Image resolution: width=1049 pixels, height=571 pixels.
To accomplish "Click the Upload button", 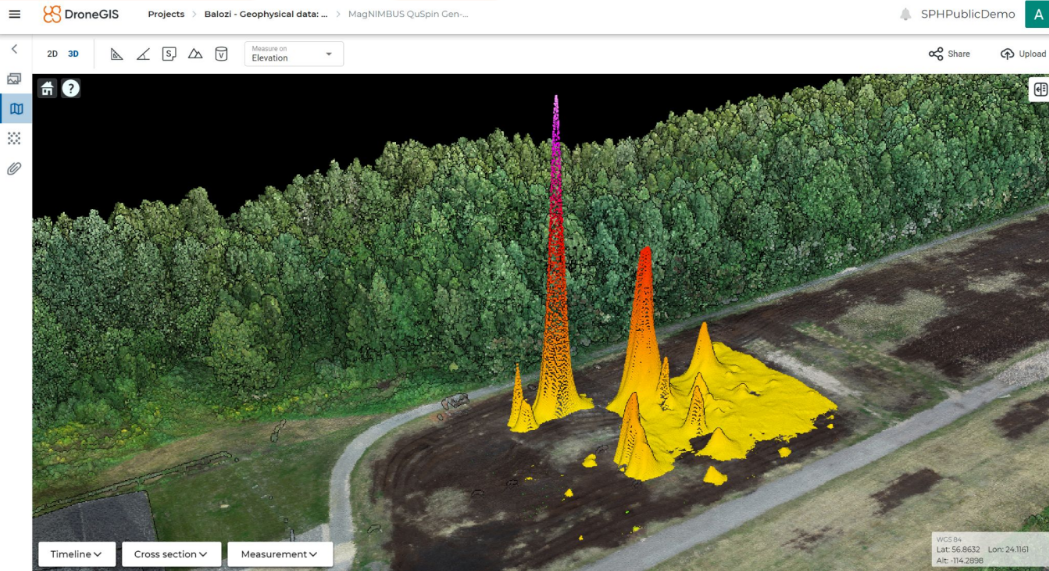I will [1022, 54].
